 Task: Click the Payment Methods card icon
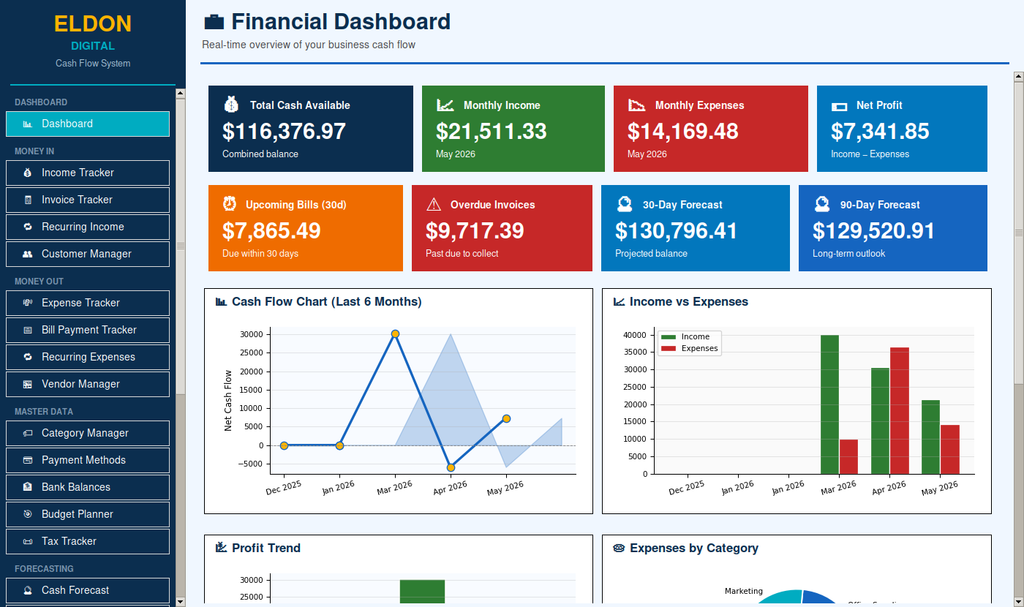[27, 461]
